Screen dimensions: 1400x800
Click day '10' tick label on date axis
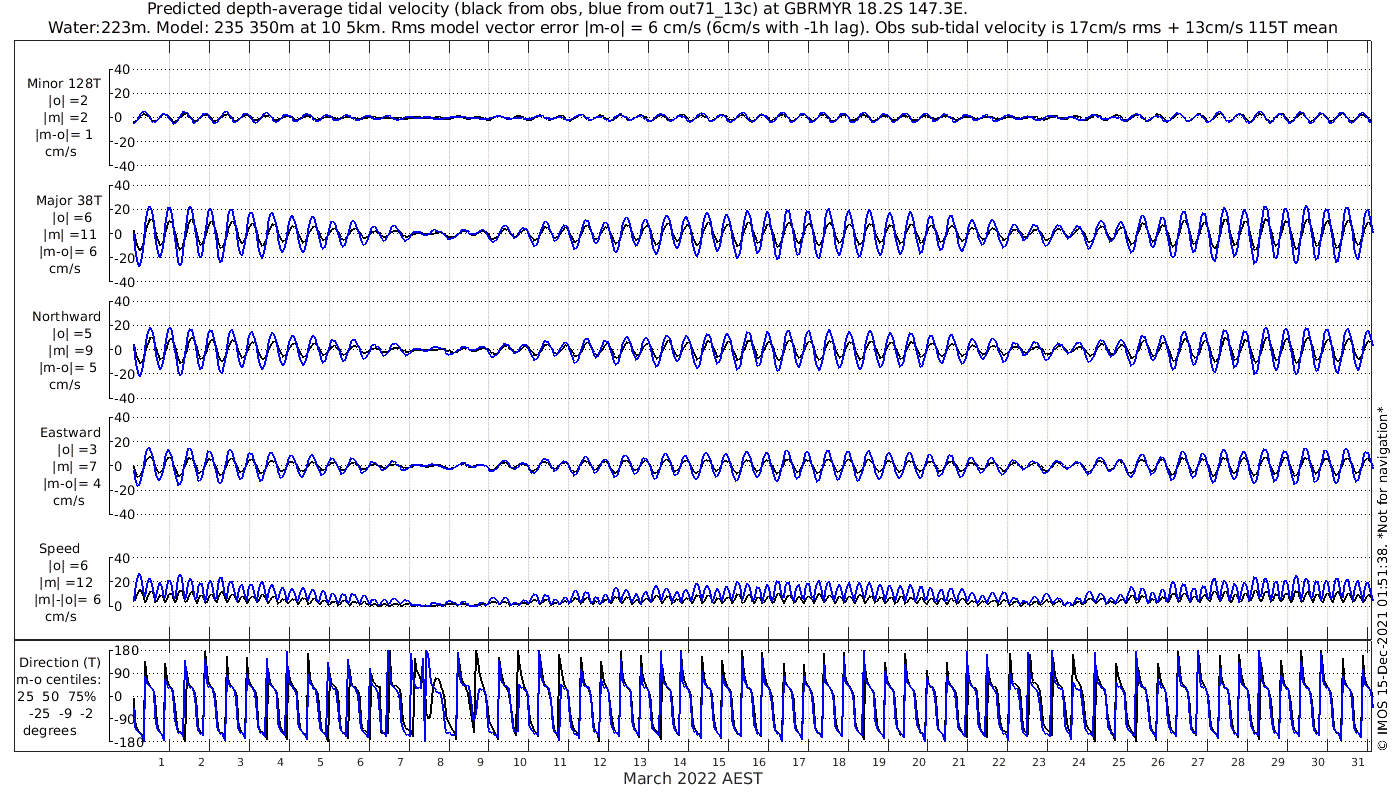tap(520, 761)
